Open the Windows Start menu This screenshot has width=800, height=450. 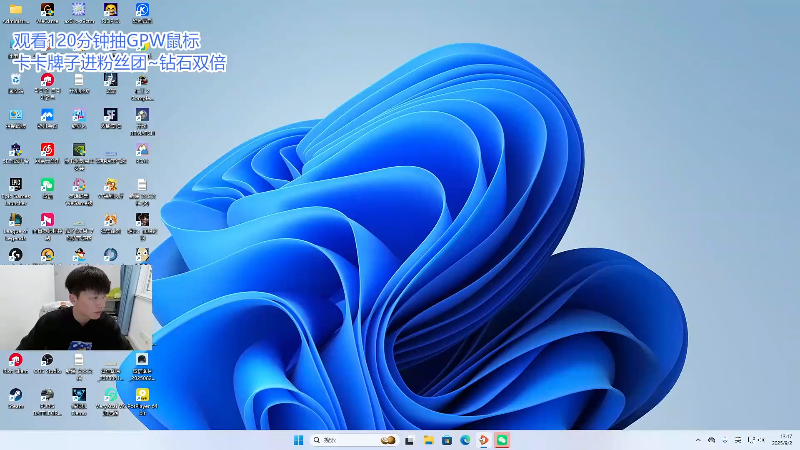click(x=298, y=440)
